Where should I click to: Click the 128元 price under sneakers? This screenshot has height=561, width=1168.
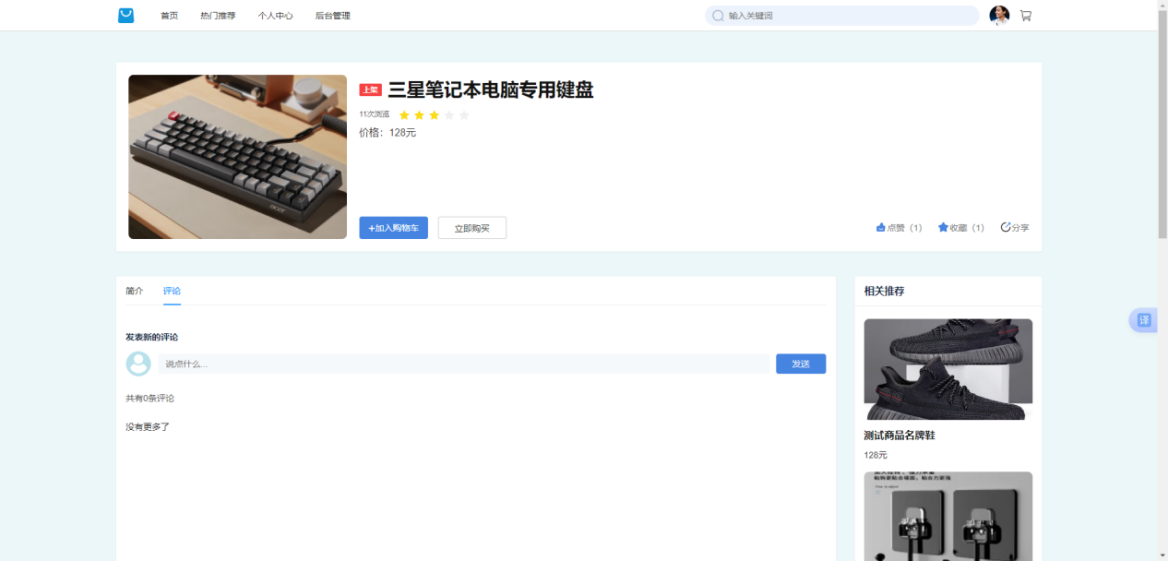875,454
